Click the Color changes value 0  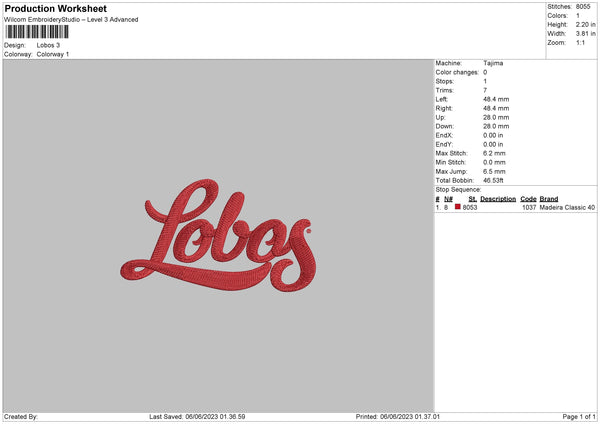tap(485, 72)
